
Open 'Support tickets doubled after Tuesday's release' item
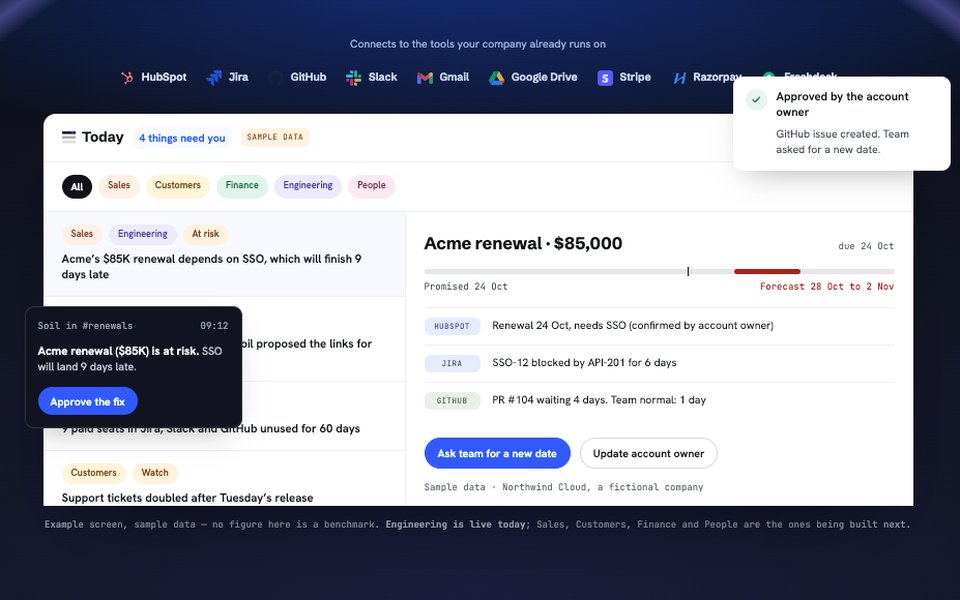tap(225, 479)
